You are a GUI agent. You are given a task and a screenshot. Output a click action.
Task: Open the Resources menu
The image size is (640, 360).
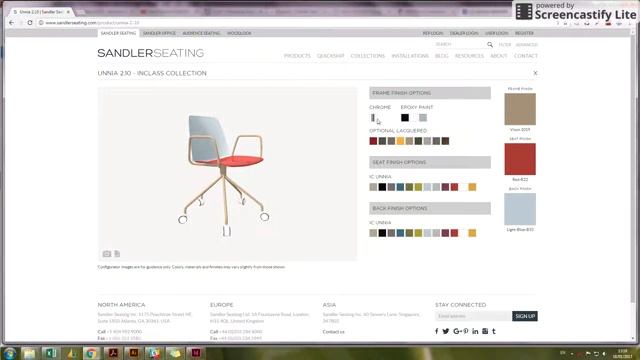click(469, 56)
